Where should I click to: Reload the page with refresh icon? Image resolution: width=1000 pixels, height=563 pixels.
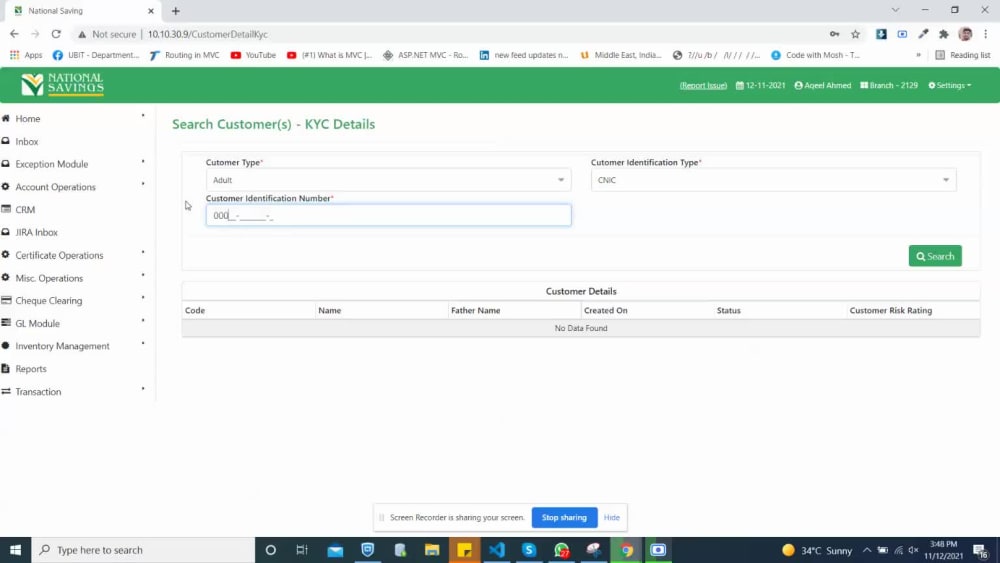pos(56,34)
